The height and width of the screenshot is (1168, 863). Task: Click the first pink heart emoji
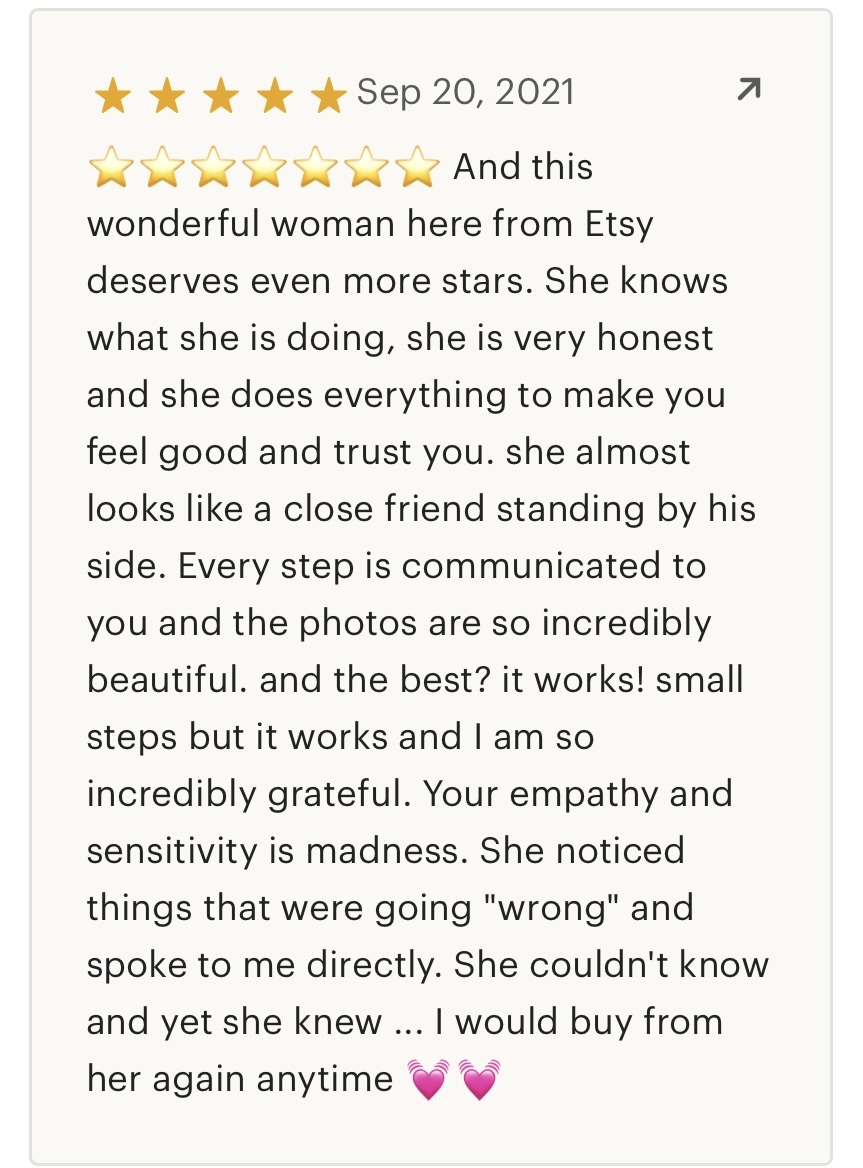click(429, 1079)
